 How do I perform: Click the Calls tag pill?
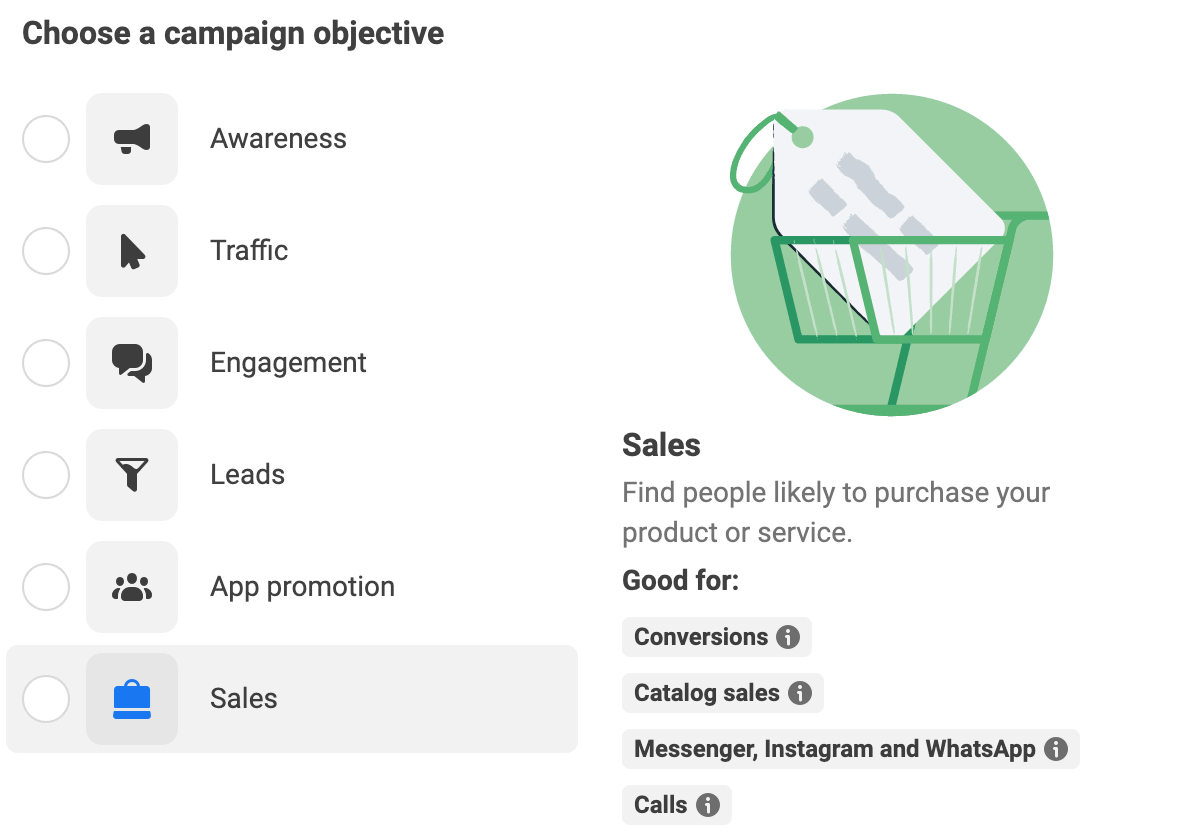point(677,804)
